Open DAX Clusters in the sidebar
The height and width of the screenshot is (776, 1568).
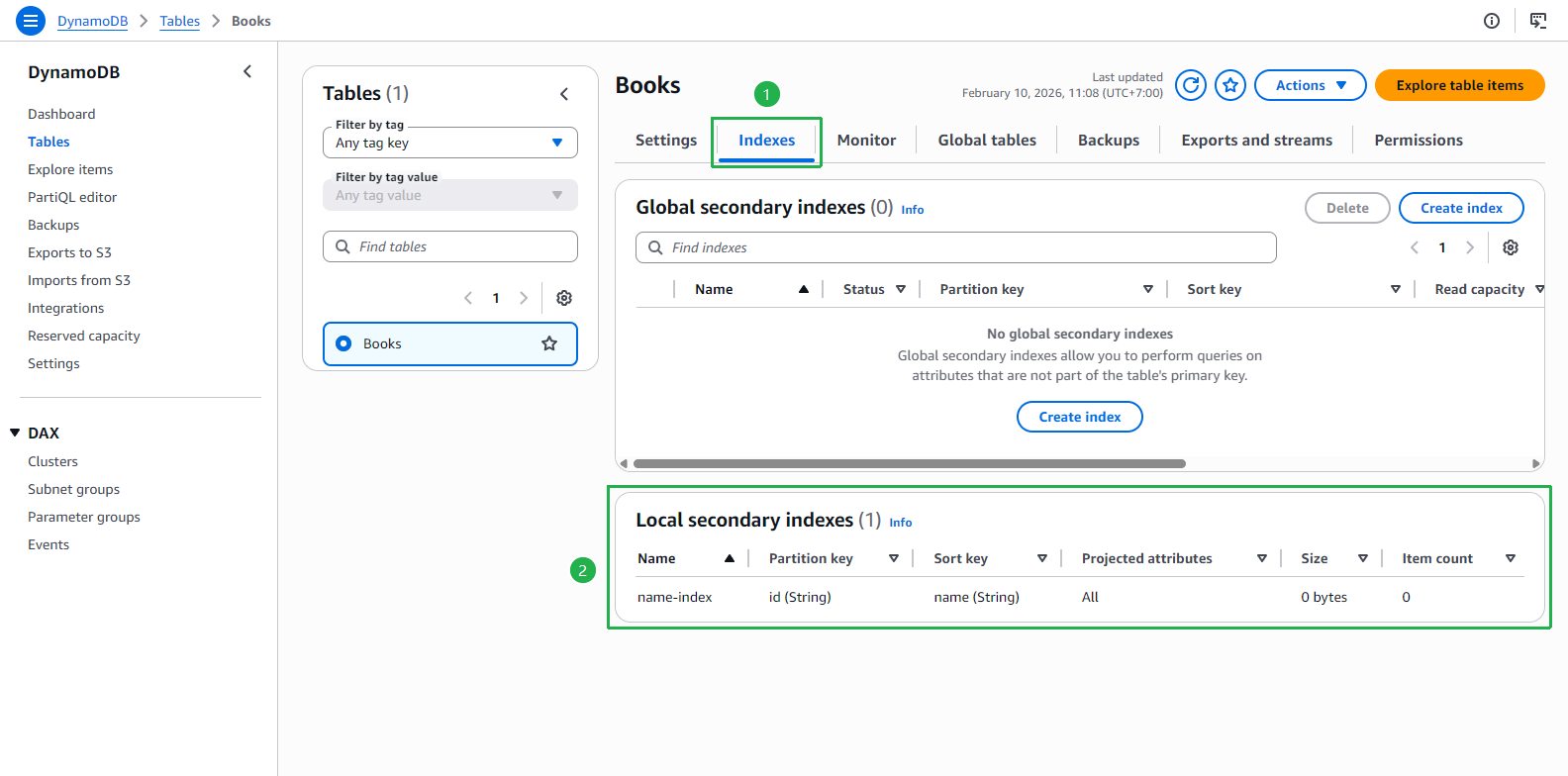[52, 461]
